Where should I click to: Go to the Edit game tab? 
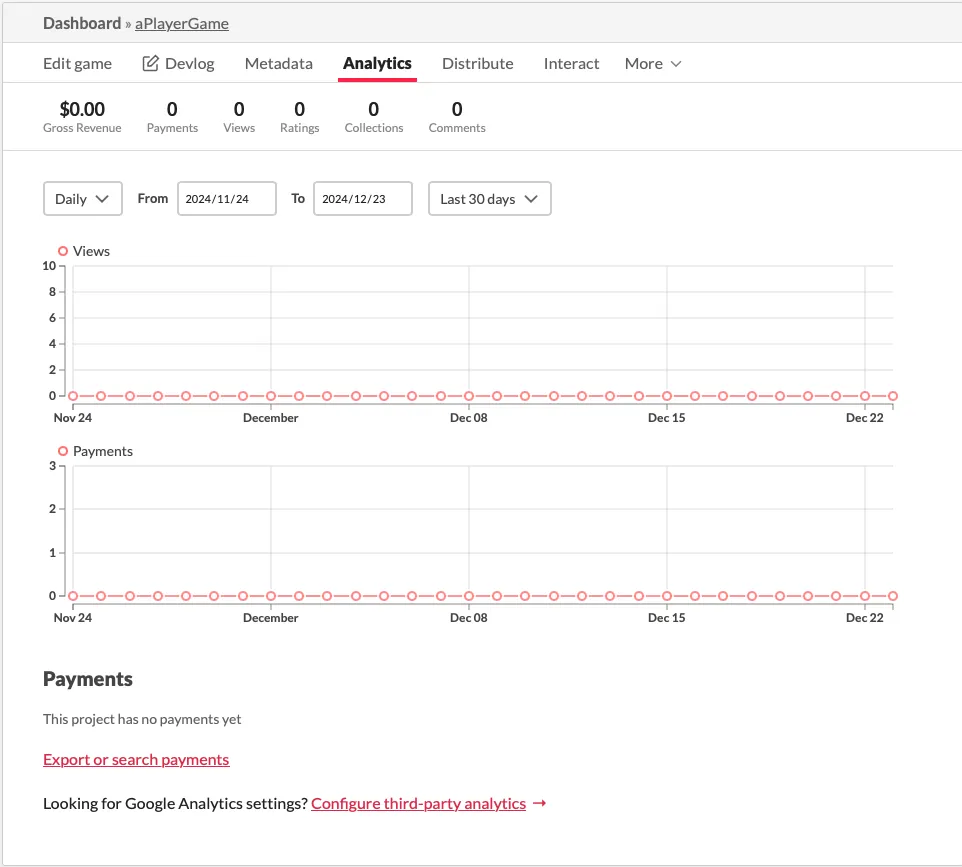pos(77,63)
